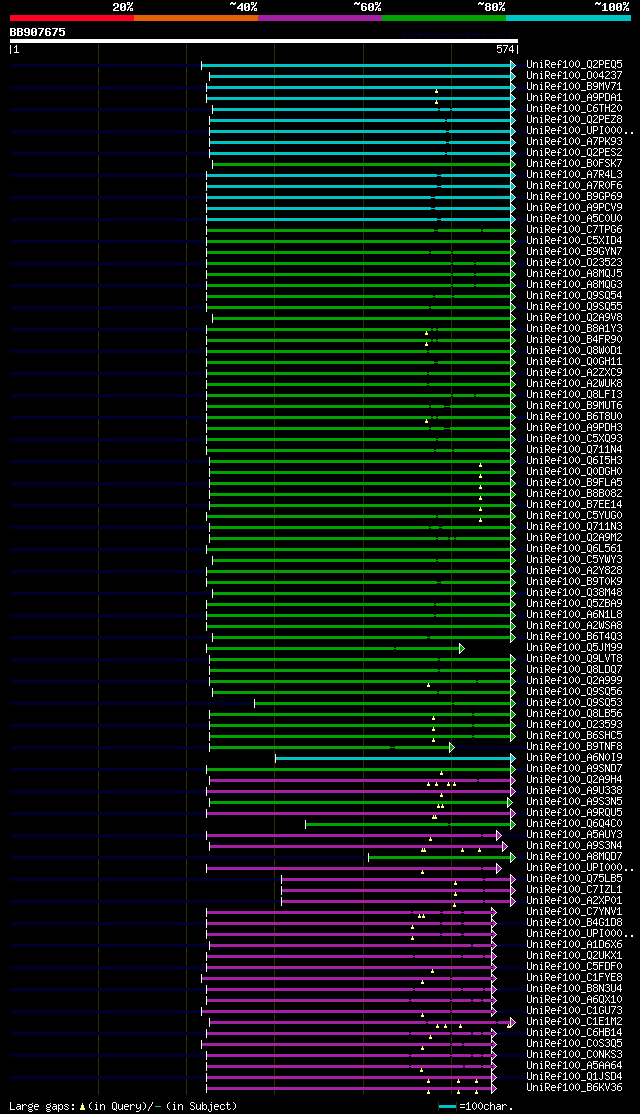Choose the UniRef100_B6T8U0 label
The width and height of the screenshot is (640, 1114).
pyautogui.click(x=574, y=416)
